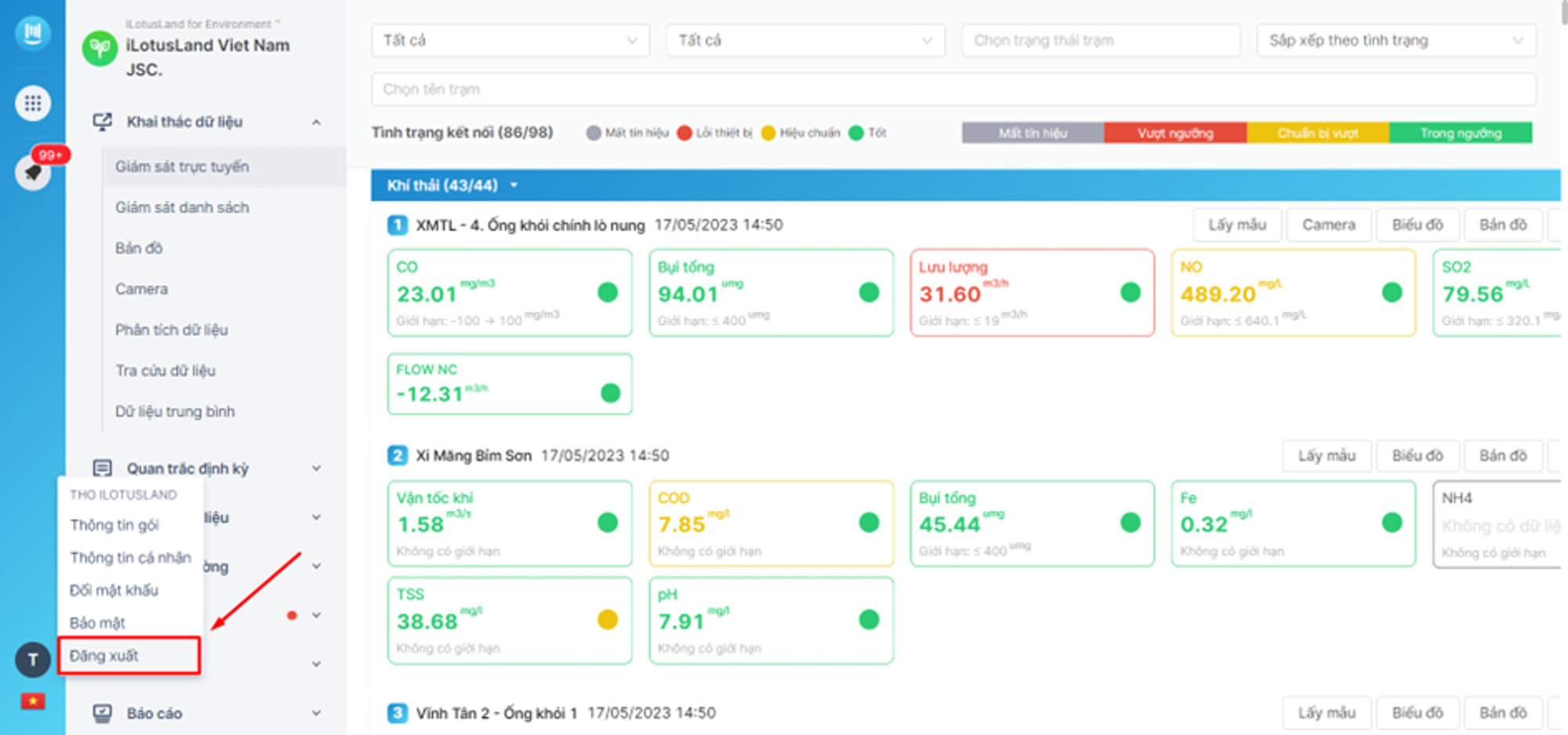
Task: Select Thông tin cá nhân in user menu
Action: click(x=130, y=558)
